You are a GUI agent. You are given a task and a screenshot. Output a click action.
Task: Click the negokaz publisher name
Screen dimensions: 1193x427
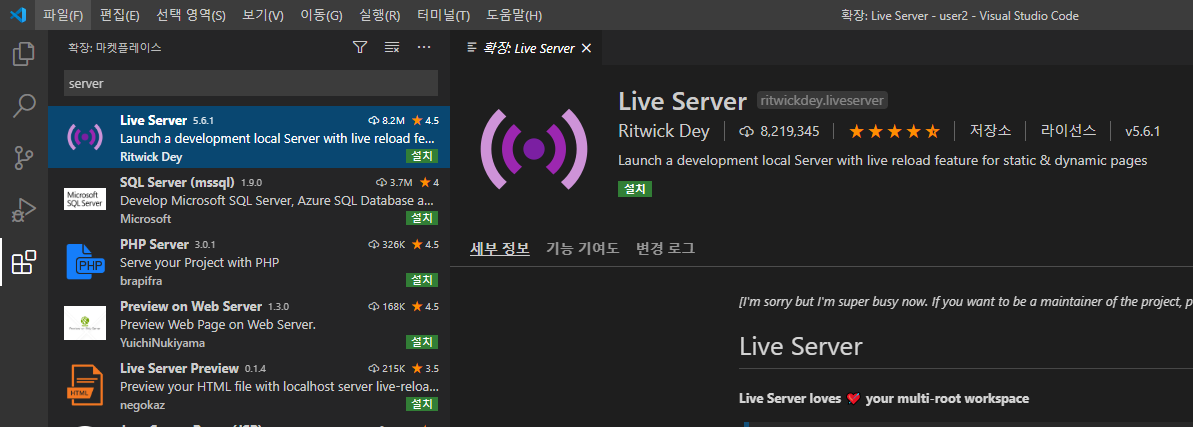(142, 405)
